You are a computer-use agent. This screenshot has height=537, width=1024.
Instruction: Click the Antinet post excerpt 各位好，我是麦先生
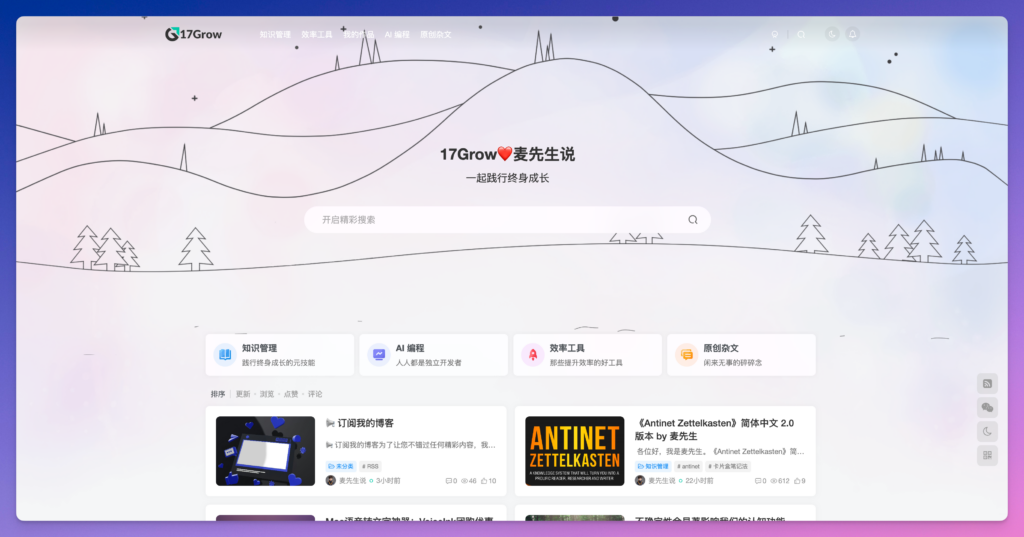pos(720,451)
